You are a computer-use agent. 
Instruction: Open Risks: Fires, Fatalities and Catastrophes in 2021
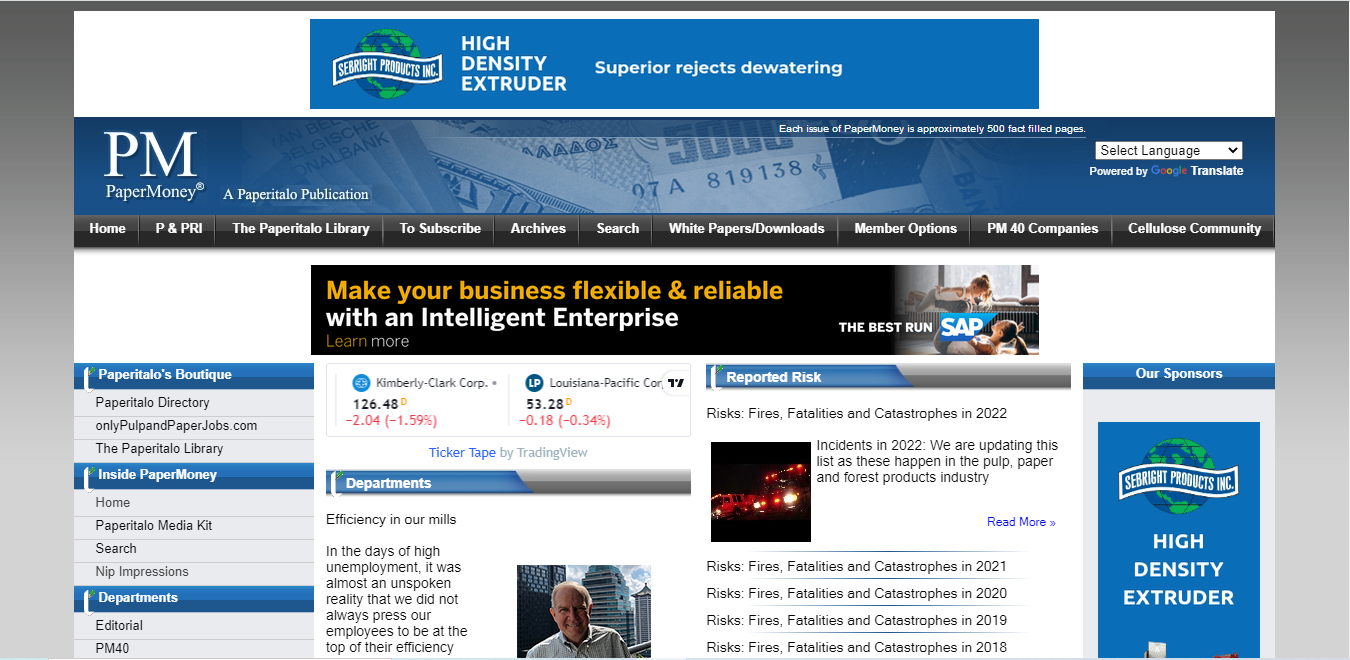857,567
